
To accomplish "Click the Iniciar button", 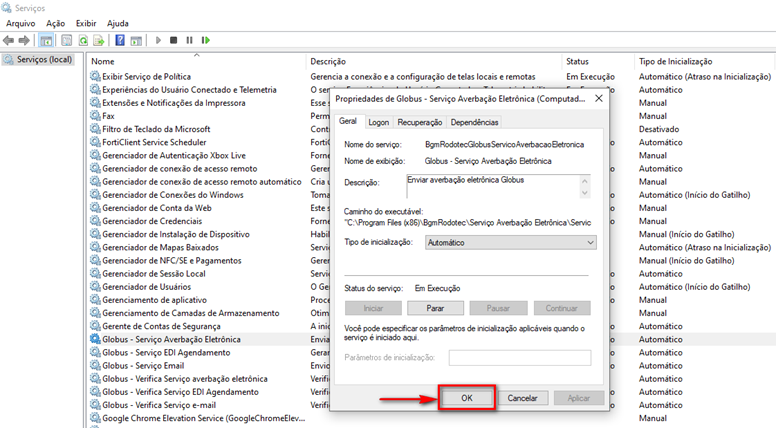I will click(373, 308).
